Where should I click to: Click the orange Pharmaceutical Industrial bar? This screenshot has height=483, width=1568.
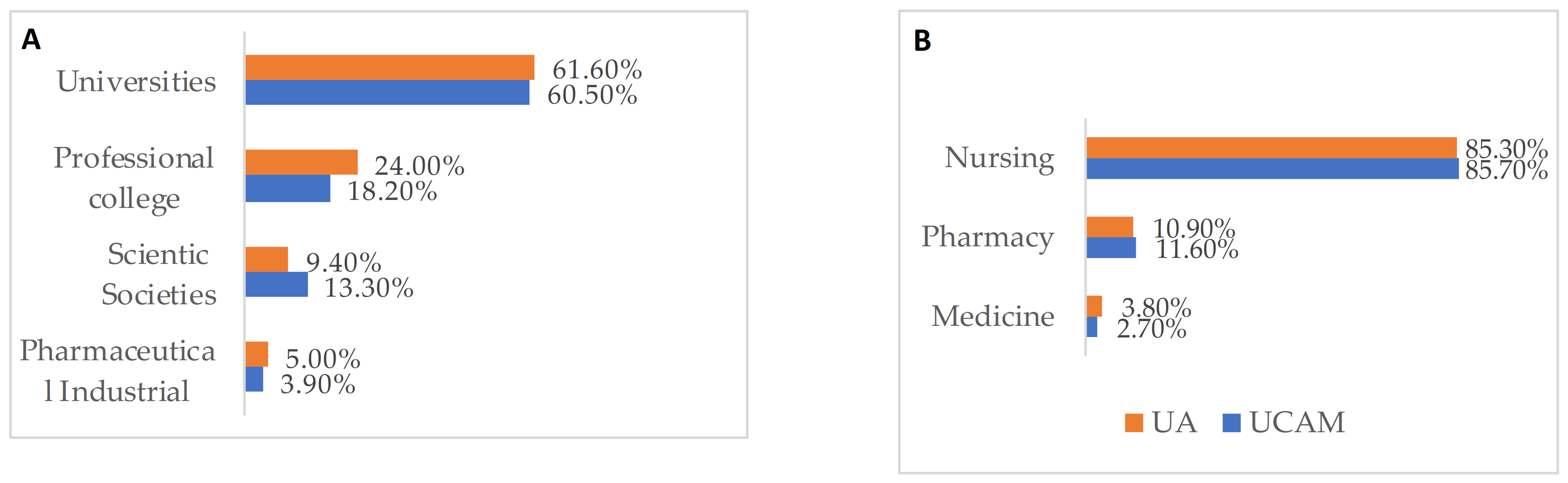click(256, 354)
